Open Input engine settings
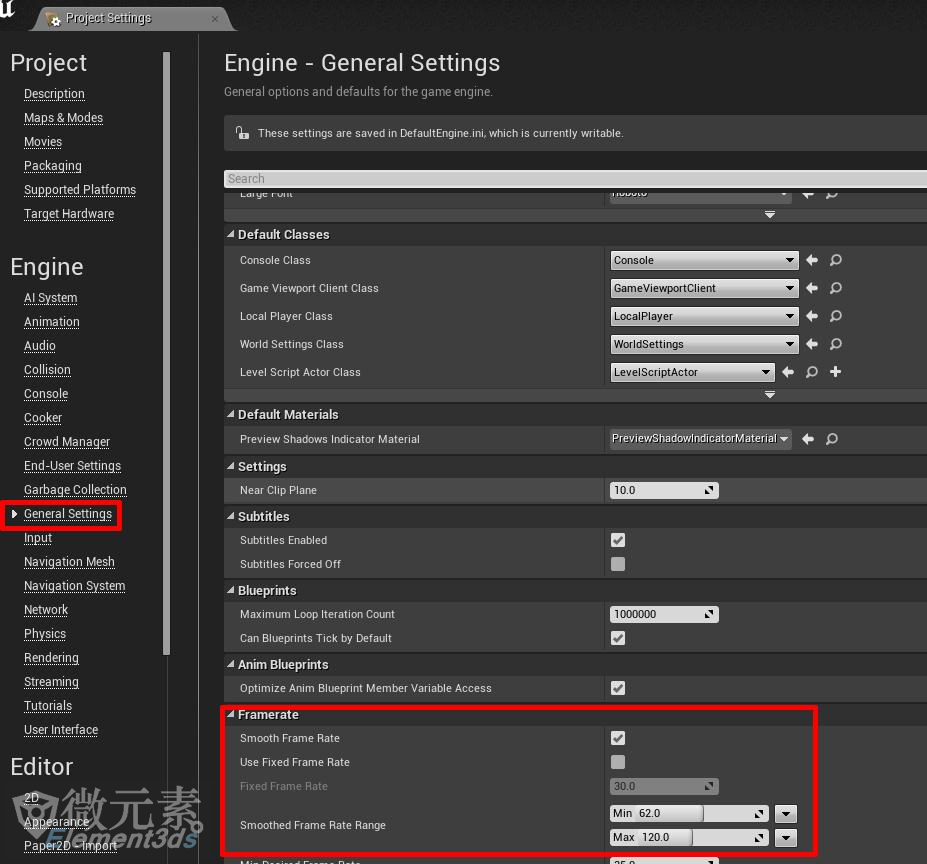The width and height of the screenshot is (927, 864). point(38,538)
